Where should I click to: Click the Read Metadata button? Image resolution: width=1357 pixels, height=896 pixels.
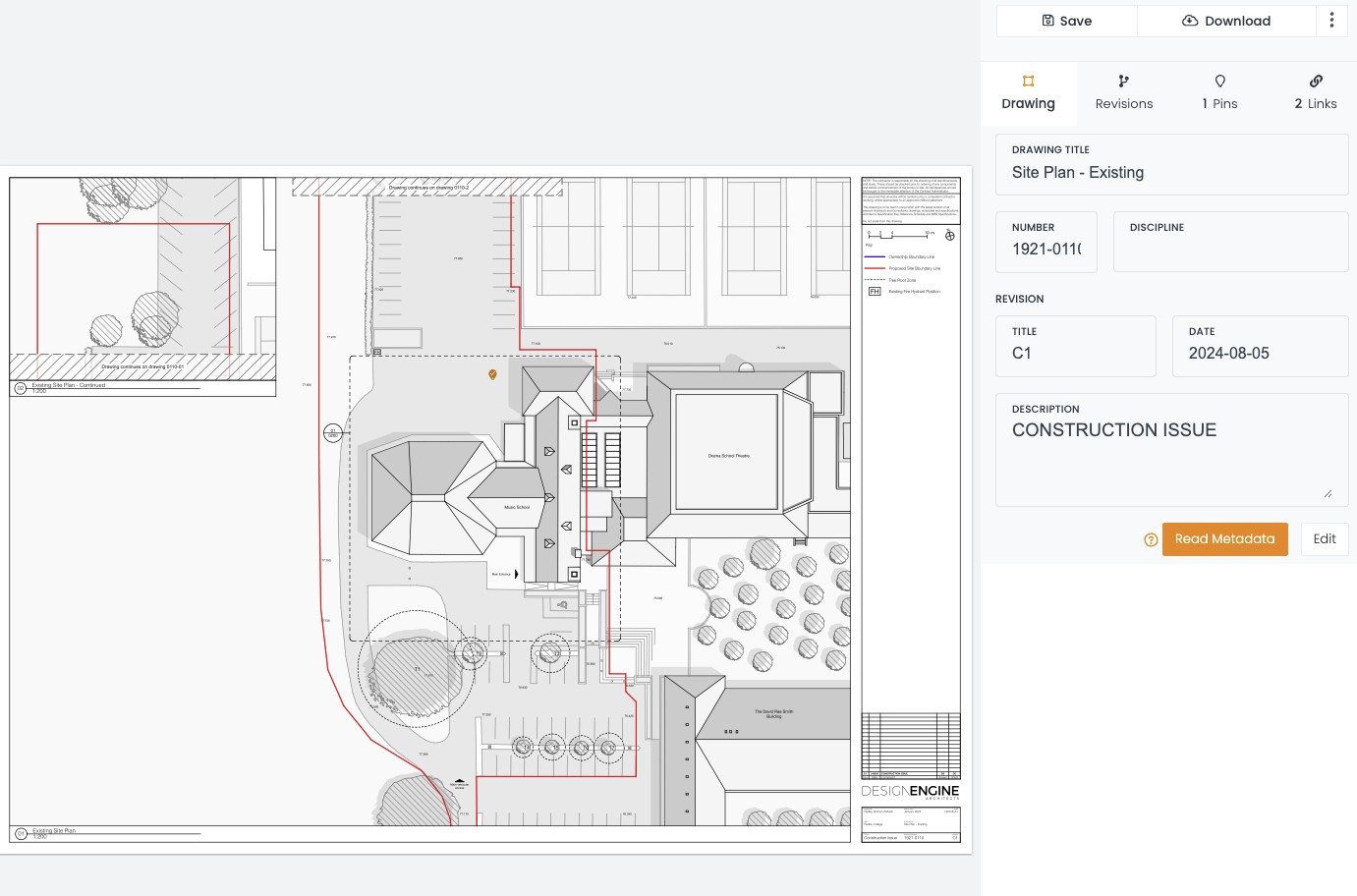pyautogui.click(x=1224, y=539)
